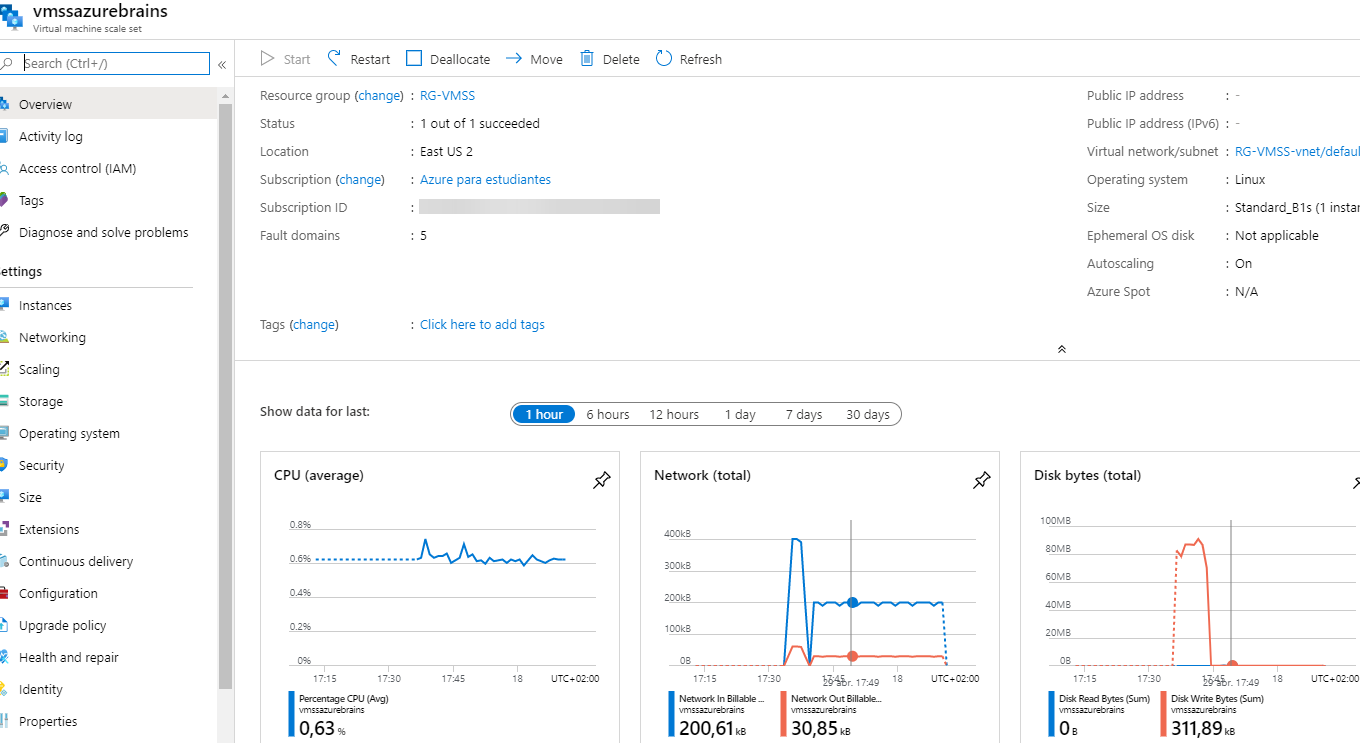Click the 'East US 2' location value

tap(446, 152)
